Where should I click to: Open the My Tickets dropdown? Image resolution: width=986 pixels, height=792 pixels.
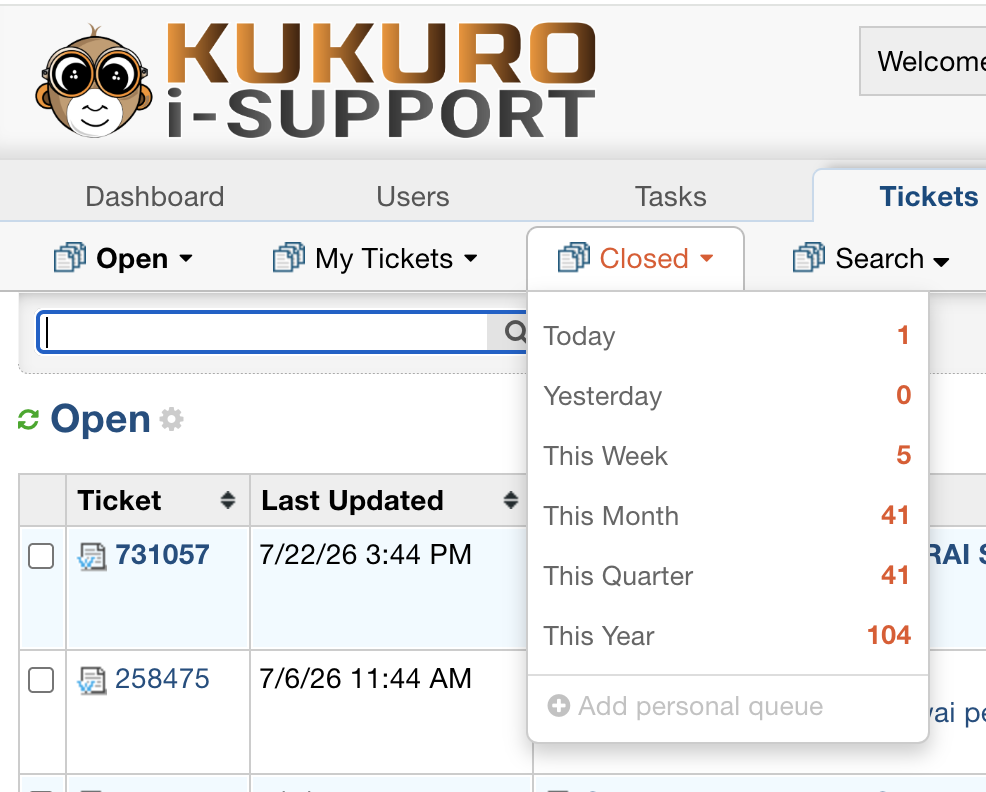375,259
